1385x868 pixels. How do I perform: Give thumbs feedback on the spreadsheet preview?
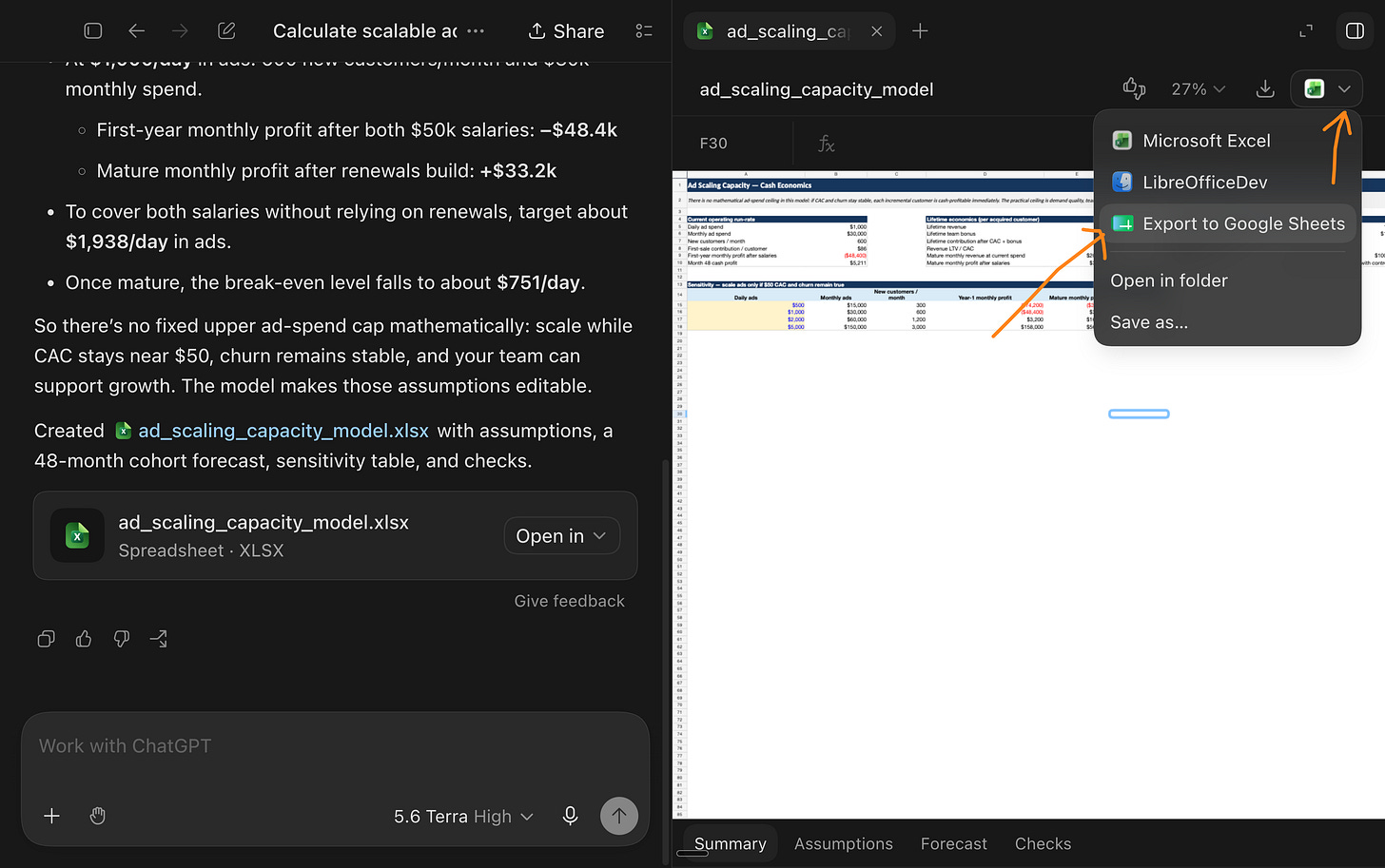pos(1134,88)
